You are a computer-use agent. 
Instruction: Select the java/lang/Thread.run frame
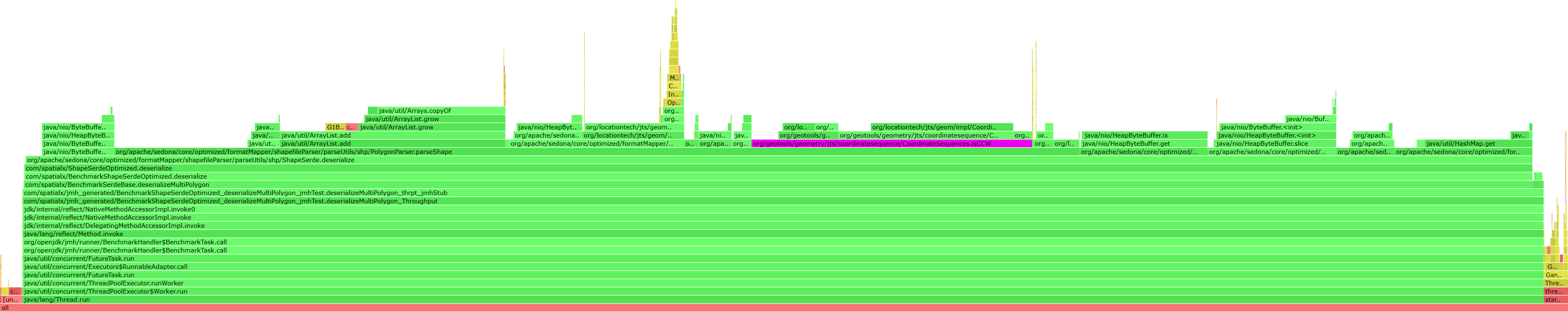click(783, 300)
